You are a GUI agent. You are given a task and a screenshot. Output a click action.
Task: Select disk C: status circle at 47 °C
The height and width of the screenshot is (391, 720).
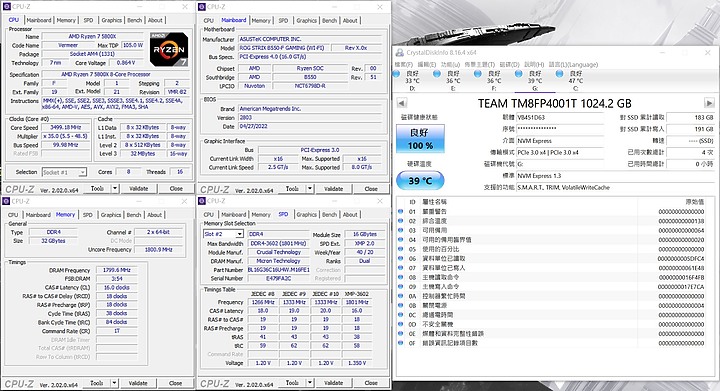pyautogui.click(x=559, y=73)
